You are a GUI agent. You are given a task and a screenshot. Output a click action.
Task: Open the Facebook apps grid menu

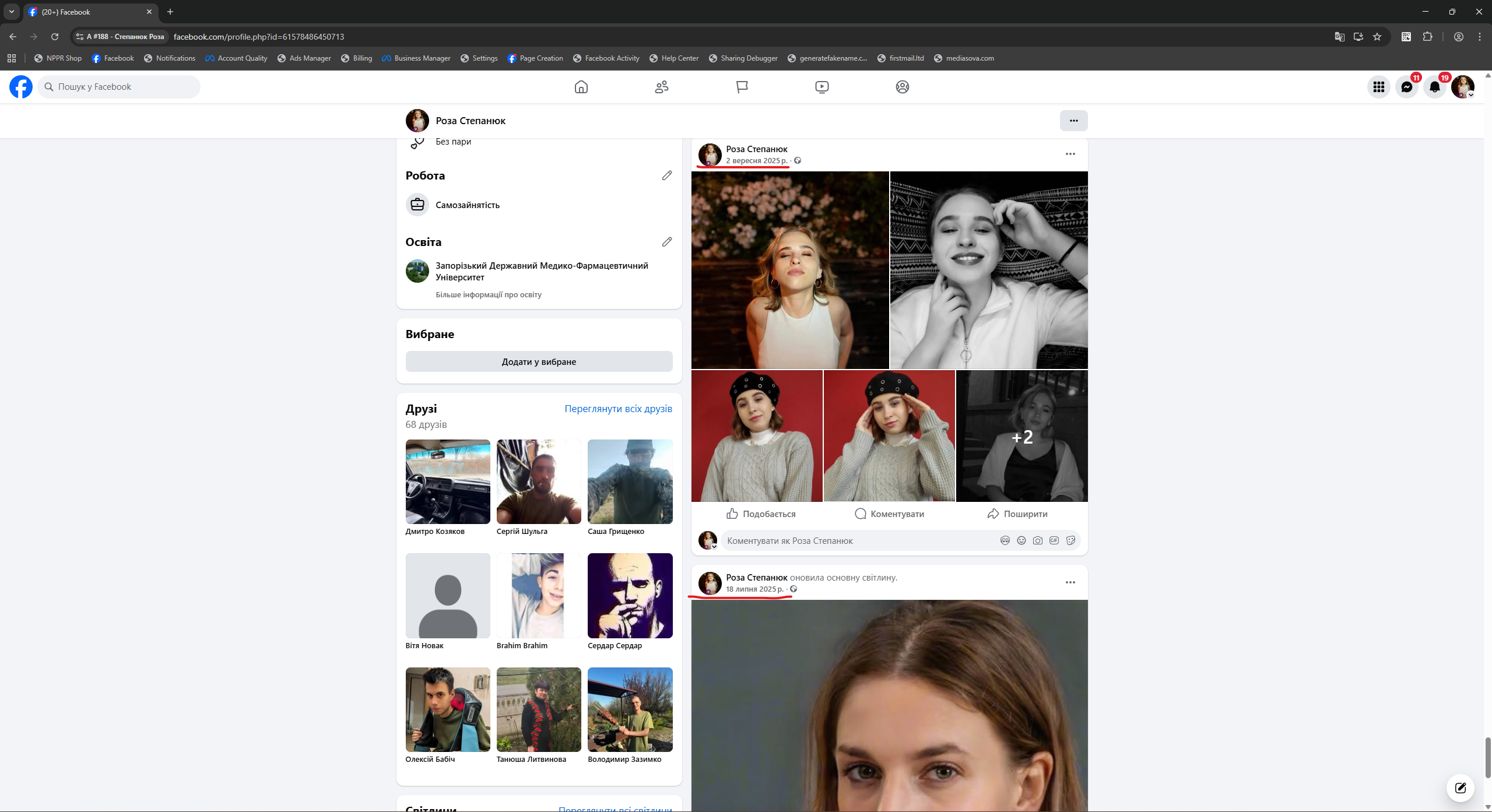click(1378, 87)
